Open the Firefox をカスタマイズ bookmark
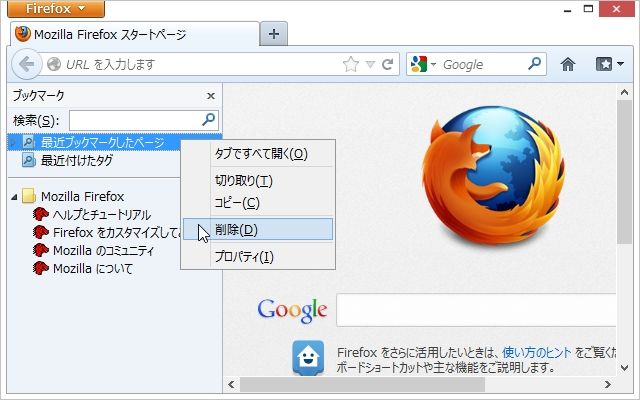 click(x=116, y=233)
